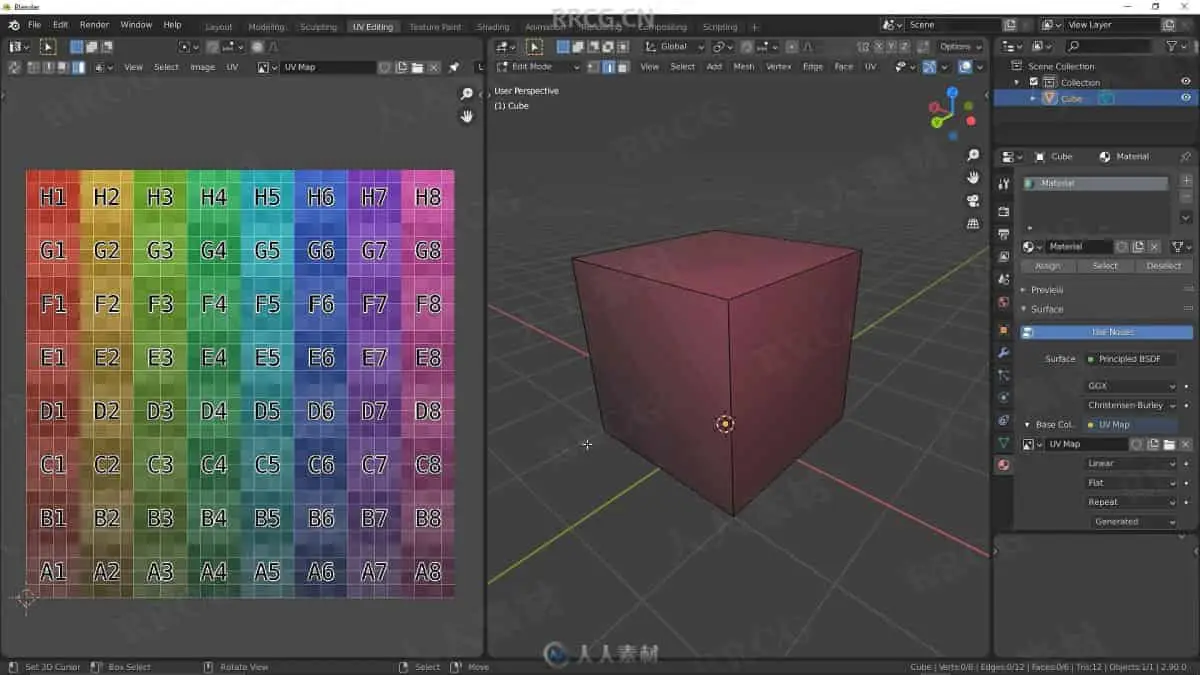
Task: Click the Select button in material panel
Action: coord(1105,266)
